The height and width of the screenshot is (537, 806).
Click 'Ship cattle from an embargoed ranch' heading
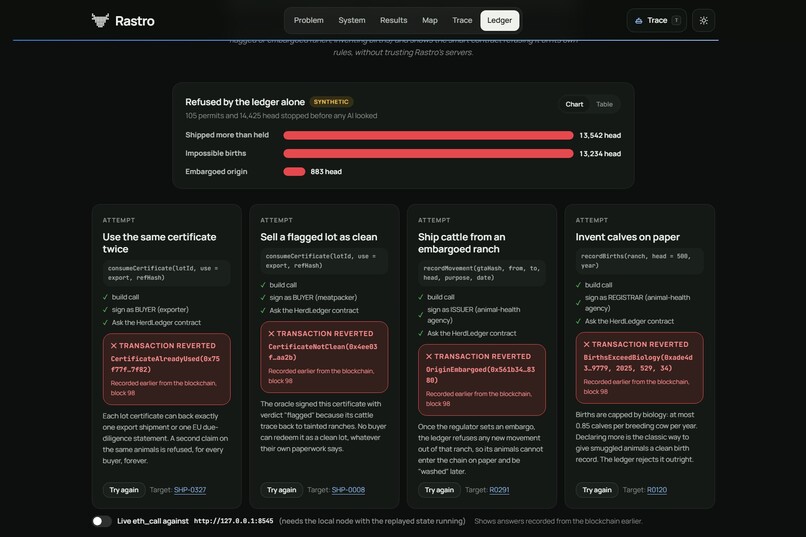(x=462, y=243)
